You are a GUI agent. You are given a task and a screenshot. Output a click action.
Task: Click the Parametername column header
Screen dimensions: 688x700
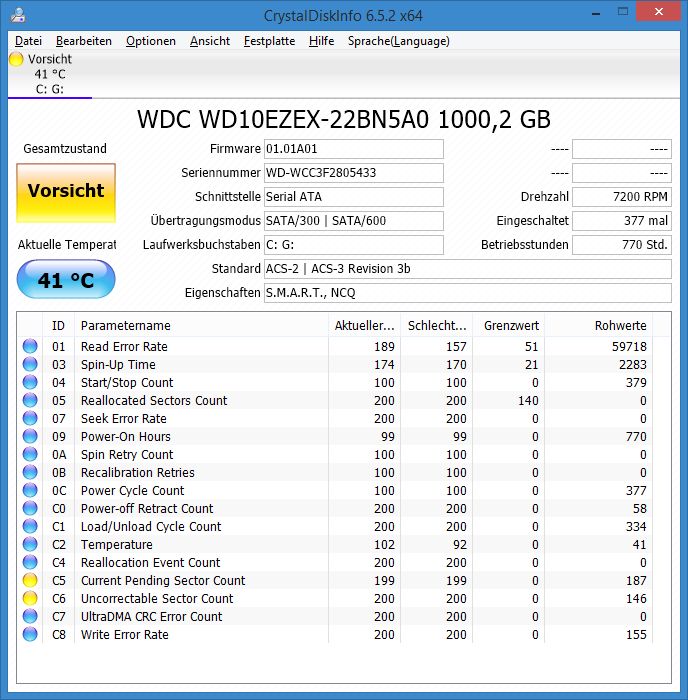click(x=201, y=325)
